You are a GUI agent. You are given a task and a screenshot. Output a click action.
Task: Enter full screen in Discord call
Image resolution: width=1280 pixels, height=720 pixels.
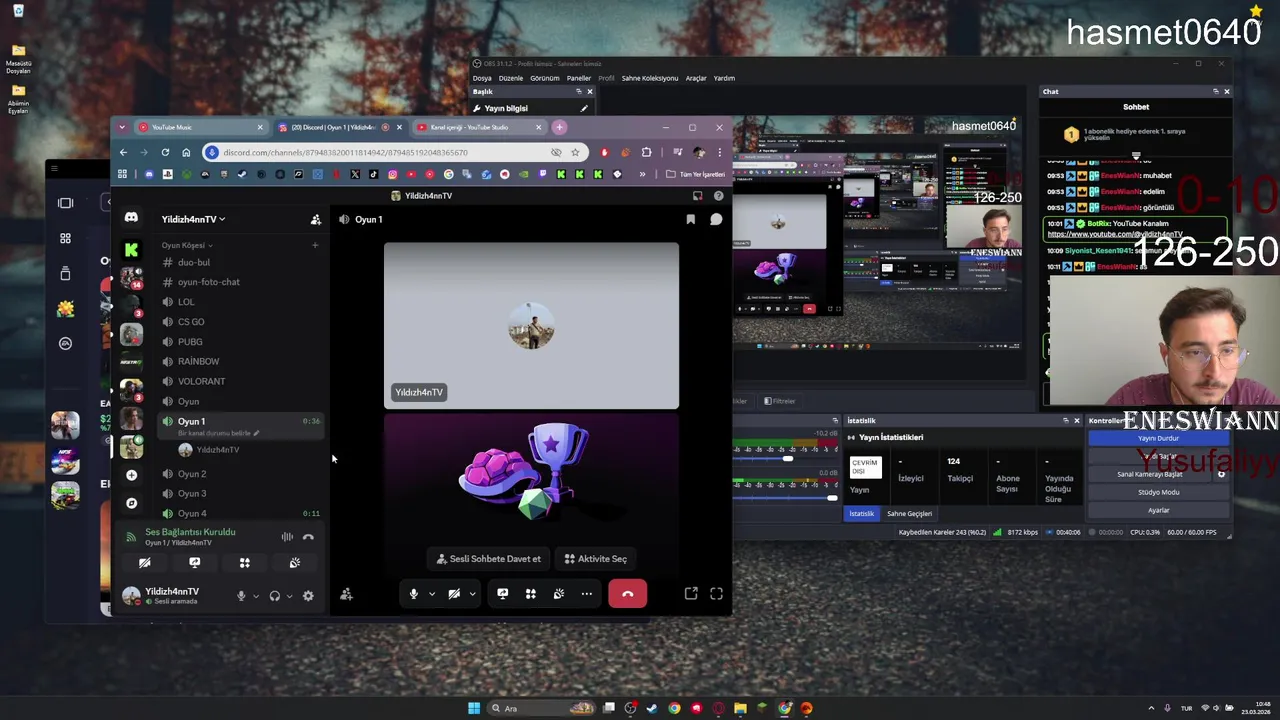pyautogui.click(x=716, y=594)
